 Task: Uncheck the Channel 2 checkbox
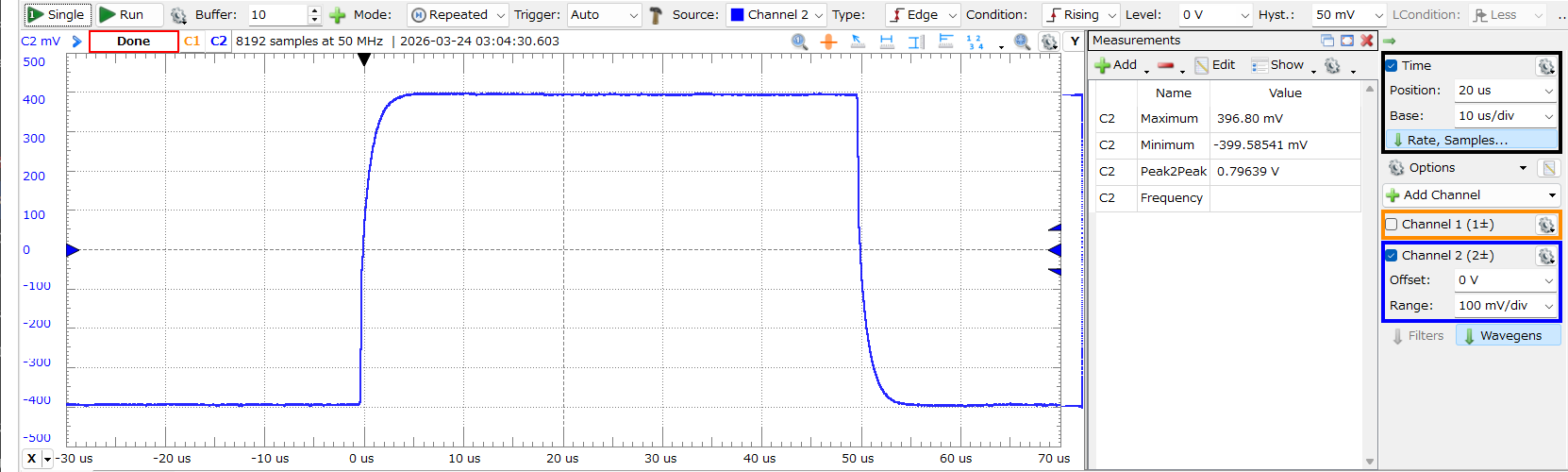coord(1392,256)
